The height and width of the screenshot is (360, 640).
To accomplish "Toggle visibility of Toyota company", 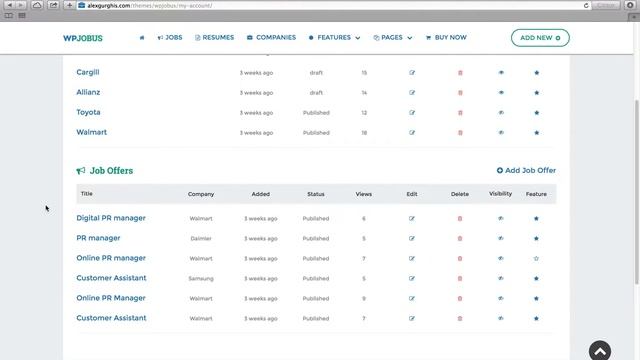I will coord(501,113).
